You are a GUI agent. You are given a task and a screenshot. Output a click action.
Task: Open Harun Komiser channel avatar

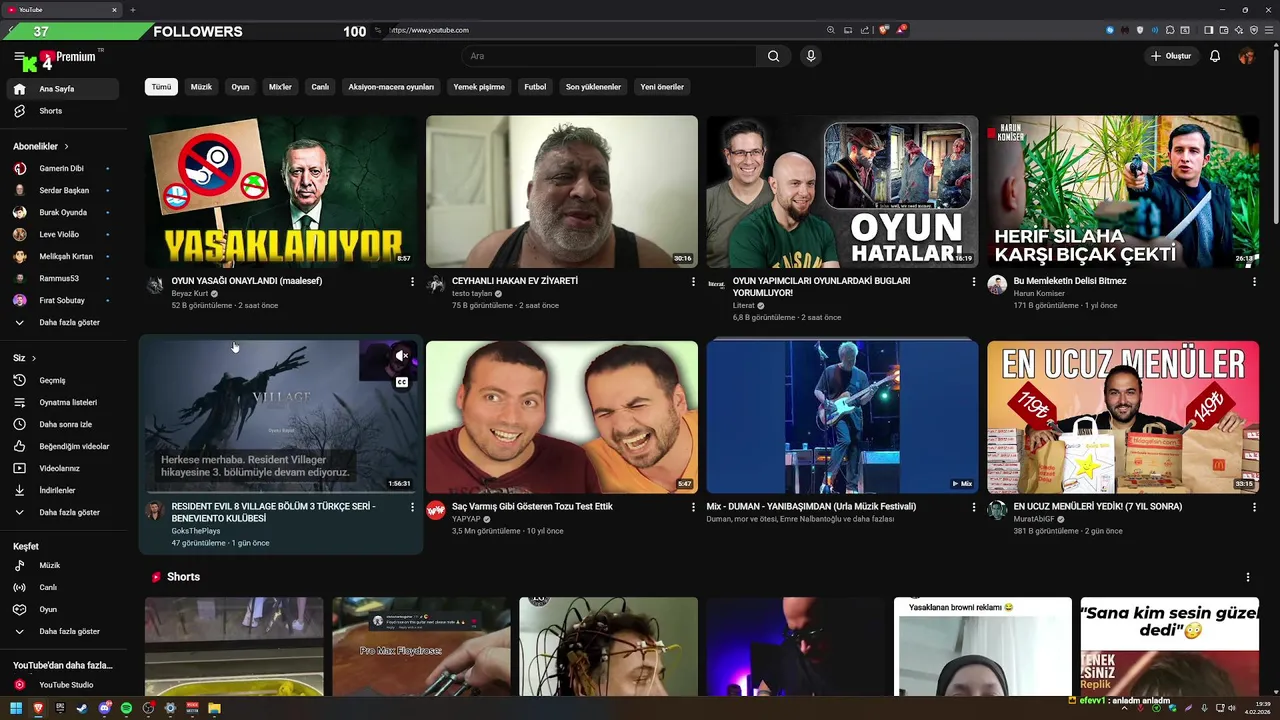997,285
